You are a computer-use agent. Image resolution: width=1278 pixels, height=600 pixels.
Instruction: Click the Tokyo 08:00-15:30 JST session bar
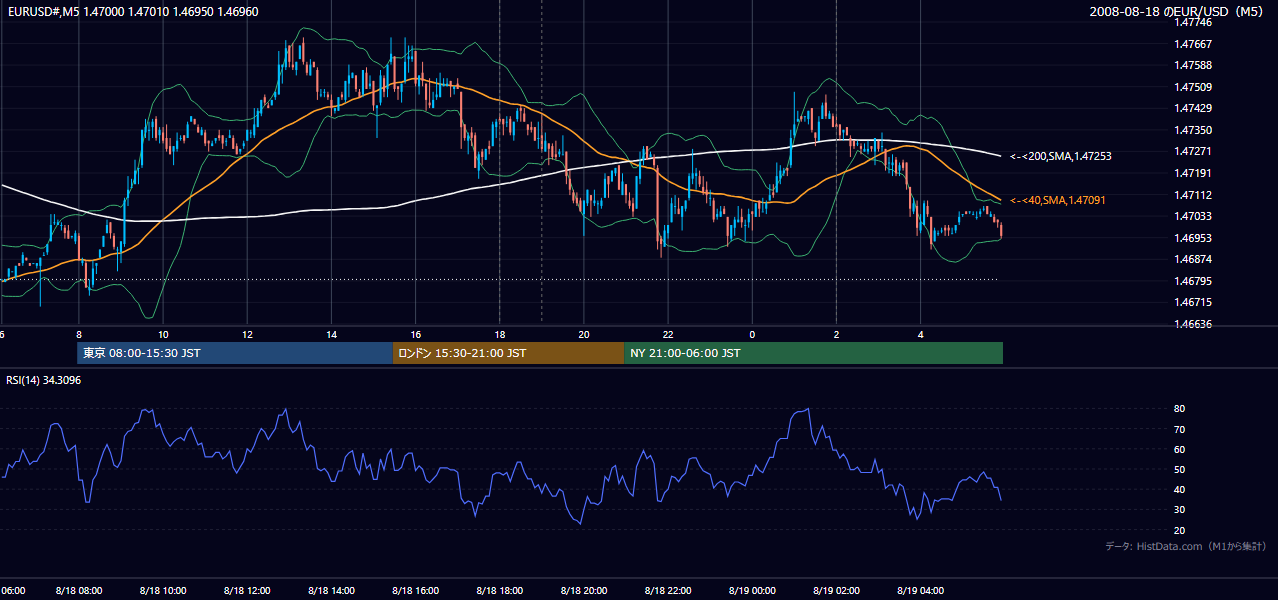(x=235, y=353)
